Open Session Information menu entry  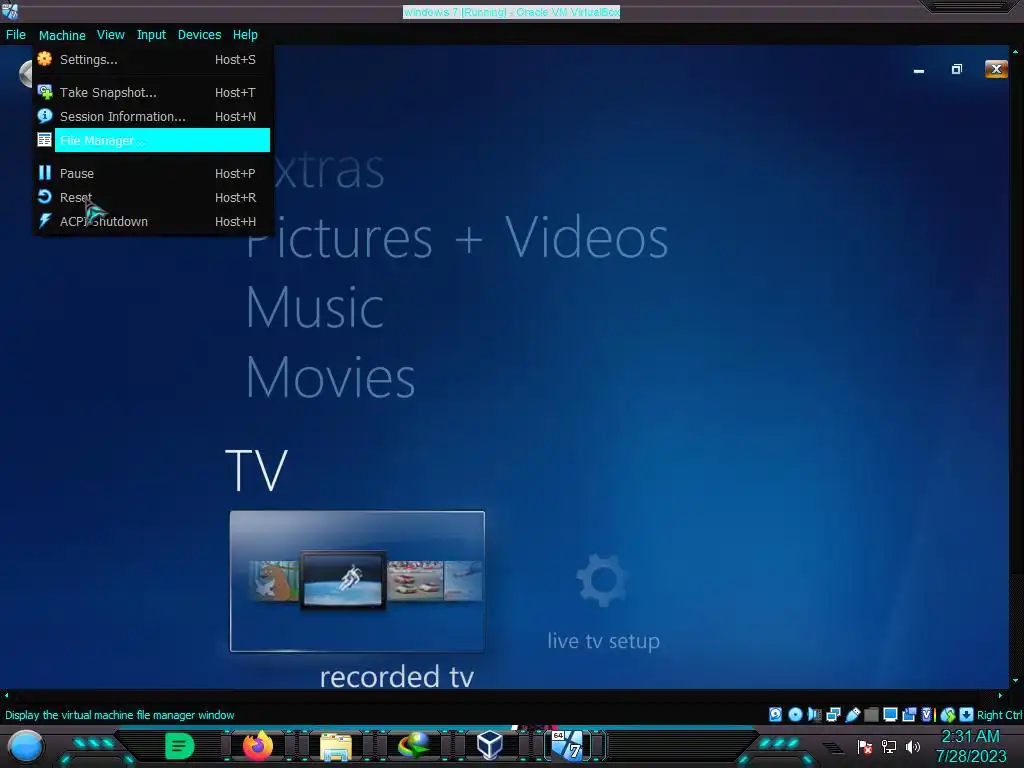tap(152, 116)
